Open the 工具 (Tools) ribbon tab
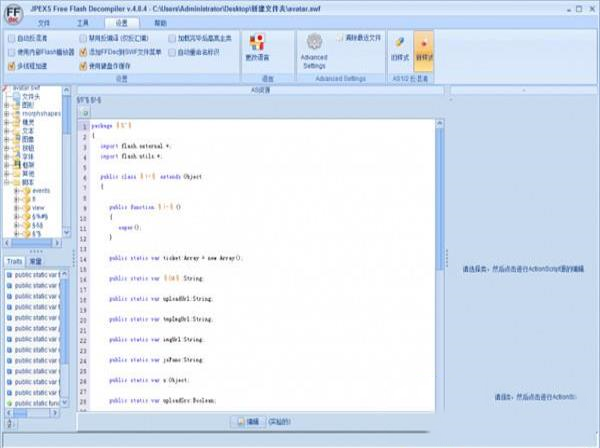Viewport: 600px width, 448px height. pos(83,23)
